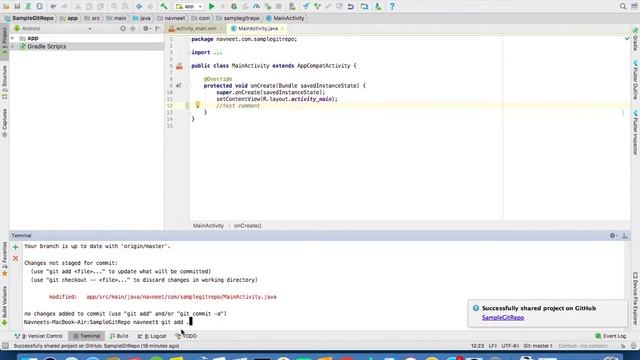The width and height of the screenshot is (640, 360).
Task: Click the Back navigation diamond arrow icon
Action: pyautogui.click(x=139, y=7)
